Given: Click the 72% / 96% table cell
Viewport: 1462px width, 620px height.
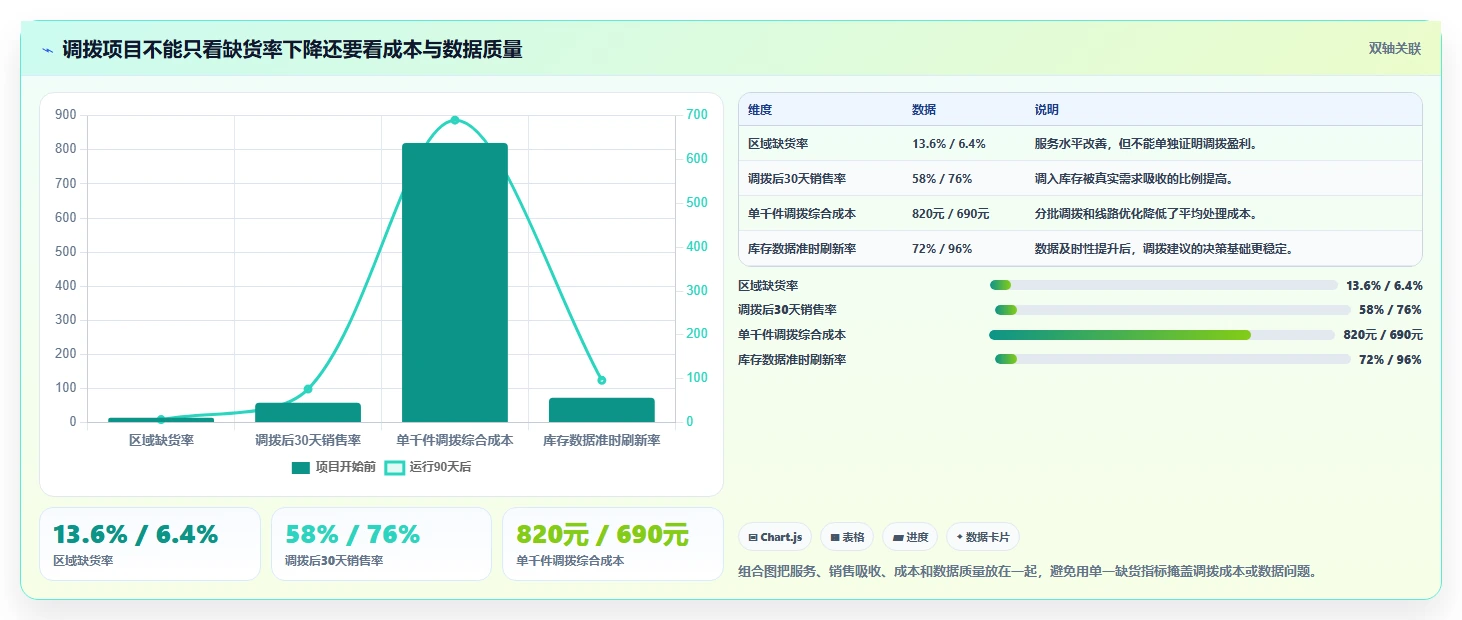Looking at the screenshot, I should (x=942, y=249).
